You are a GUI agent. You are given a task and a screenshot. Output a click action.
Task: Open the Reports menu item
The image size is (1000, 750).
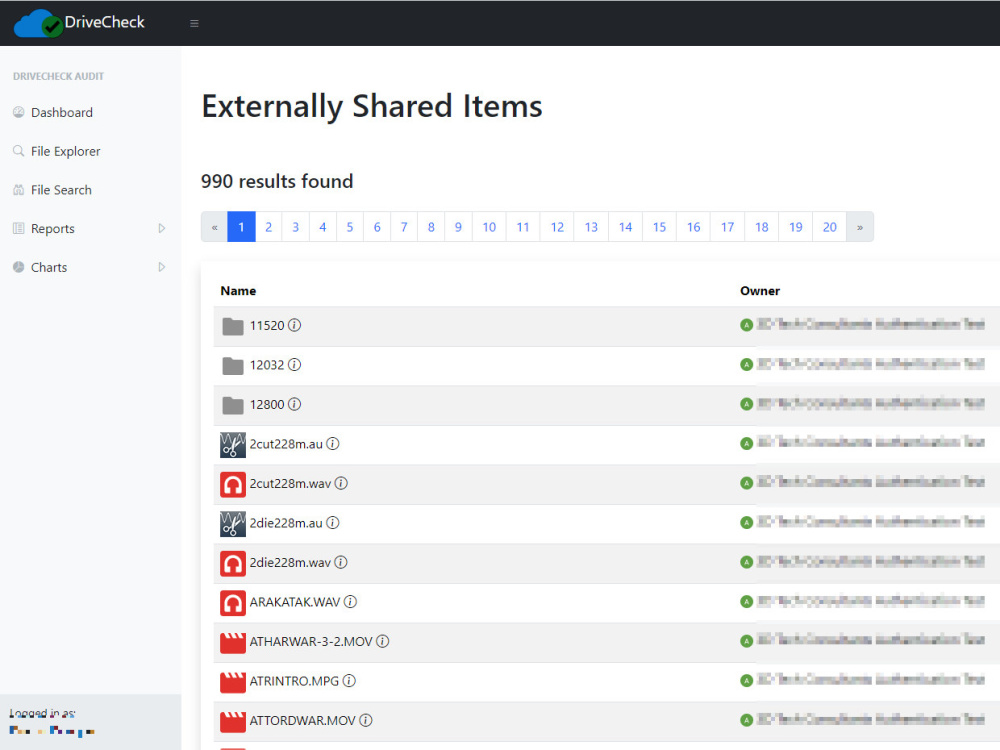[x=53, y=228]
